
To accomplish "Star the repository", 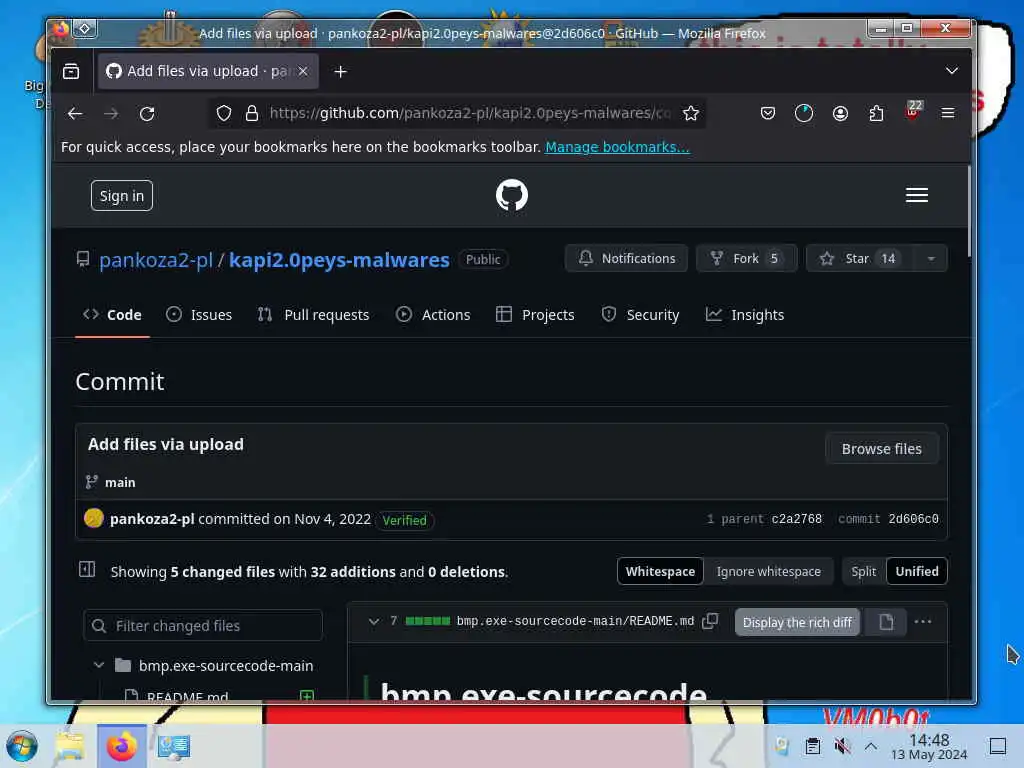I will coord(861,259).
